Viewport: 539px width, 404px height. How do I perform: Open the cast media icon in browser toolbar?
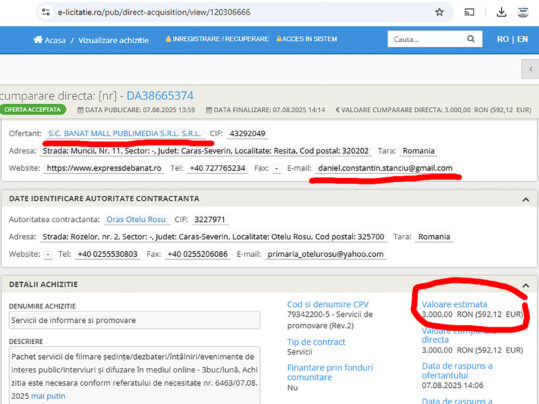pyautogui.click(x=469, y=12)
